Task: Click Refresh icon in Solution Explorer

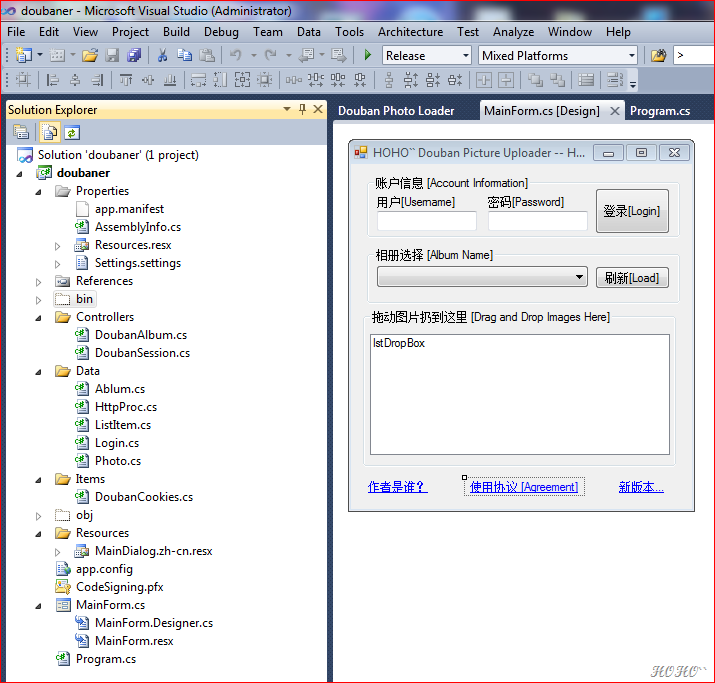Action: pyautogui.click(x=72, y=133)
